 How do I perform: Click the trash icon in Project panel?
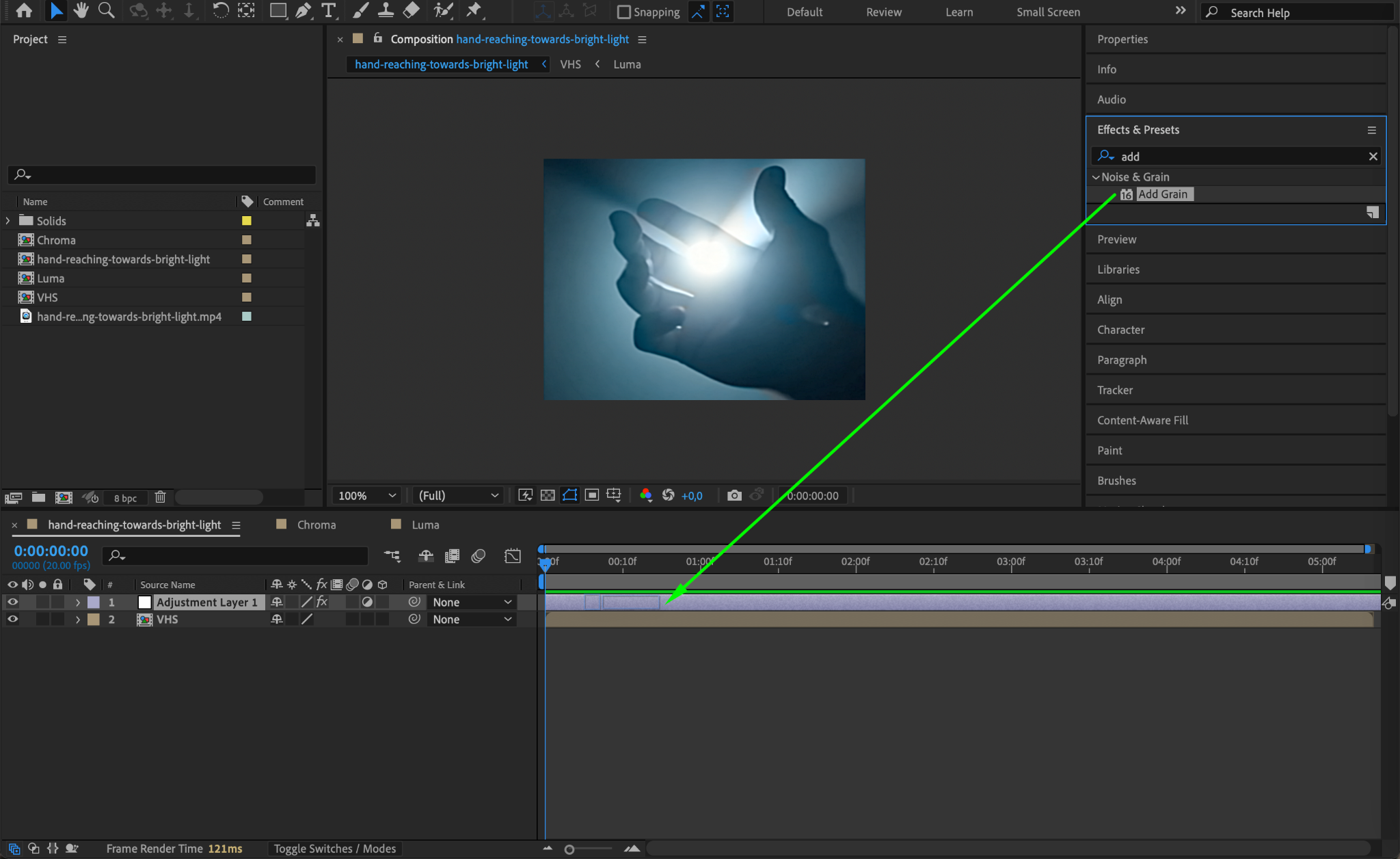(160, 497)
